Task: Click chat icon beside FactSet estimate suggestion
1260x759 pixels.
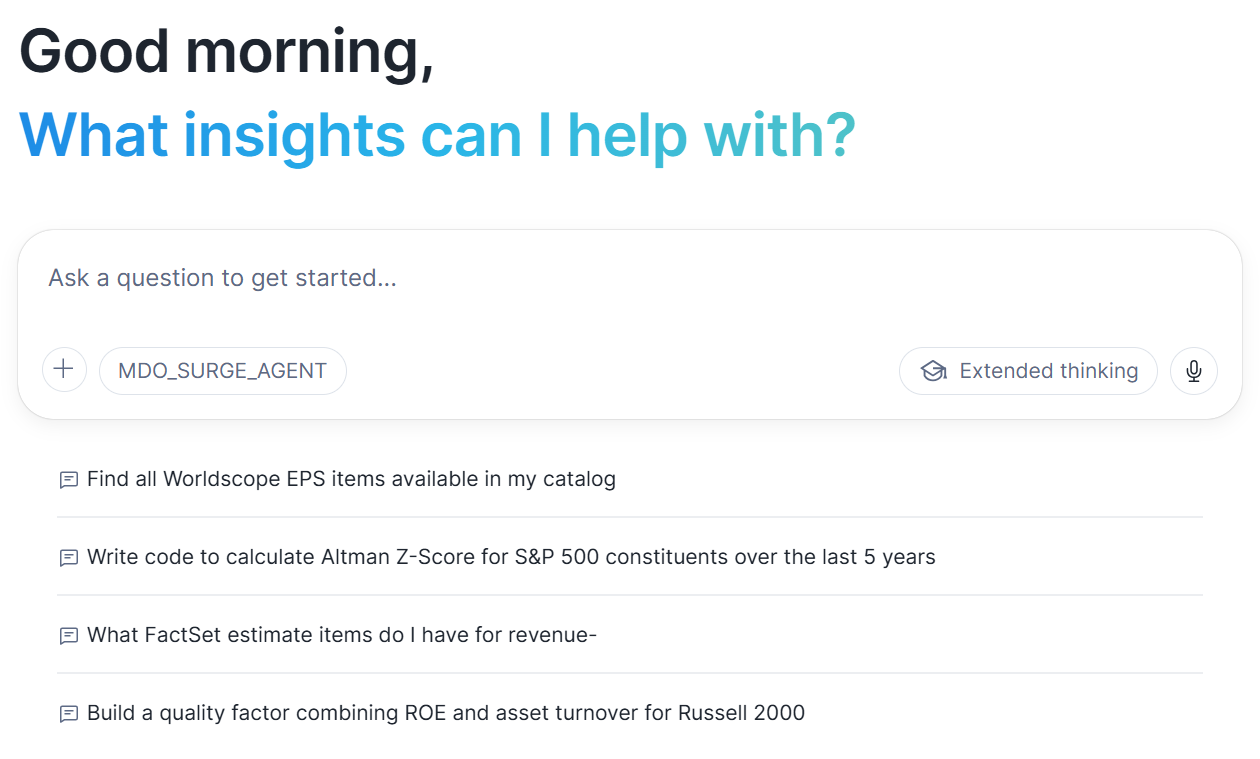Action: tap(69, 636)
